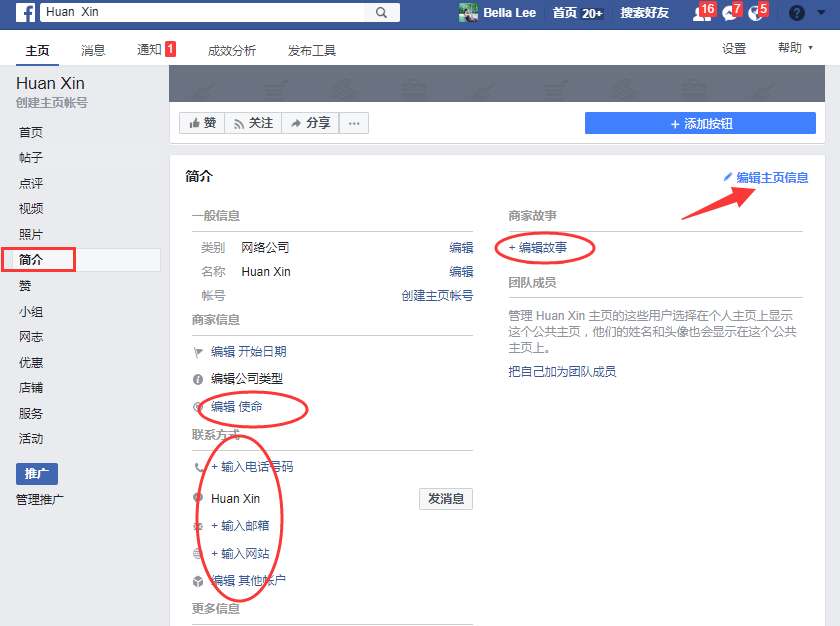Click the search magnifier icon
Image resolution: width=840 pixels, height=626 pixels.
(381, 12)
